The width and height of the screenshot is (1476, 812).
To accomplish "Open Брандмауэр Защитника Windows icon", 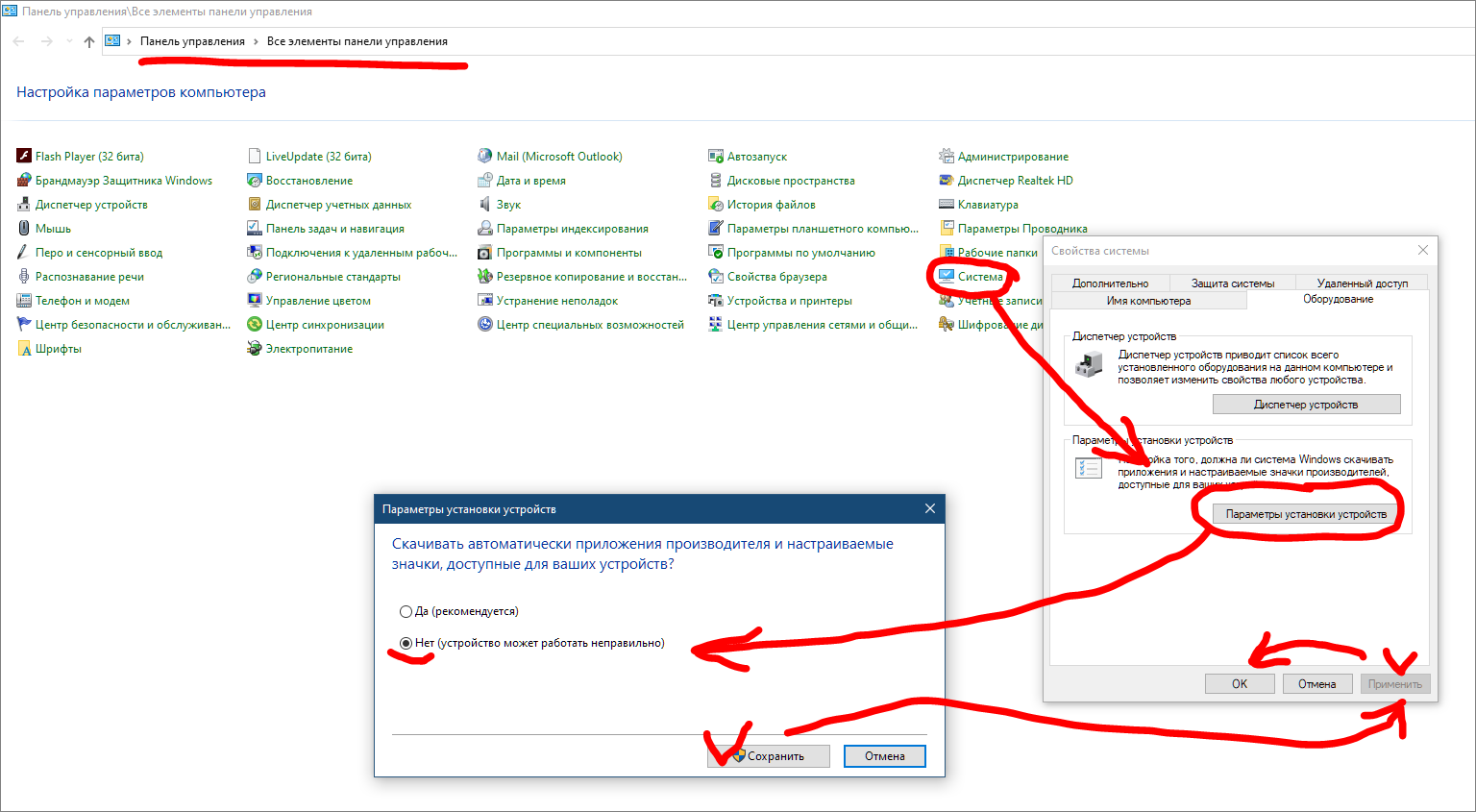I will point(24,180).
